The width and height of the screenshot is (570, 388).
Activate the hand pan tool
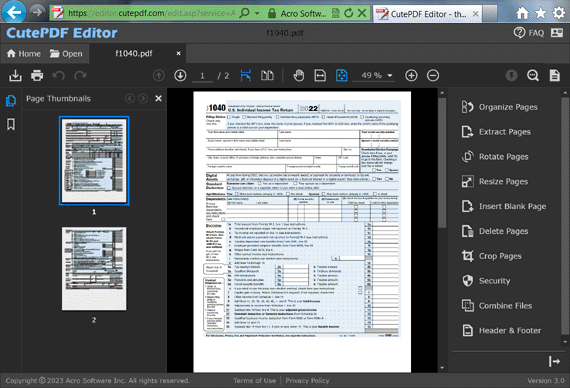(299, 76)
